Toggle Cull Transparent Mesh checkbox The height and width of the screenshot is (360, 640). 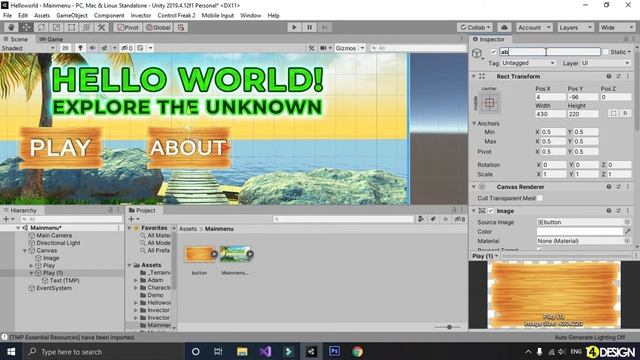pos(540,198)
